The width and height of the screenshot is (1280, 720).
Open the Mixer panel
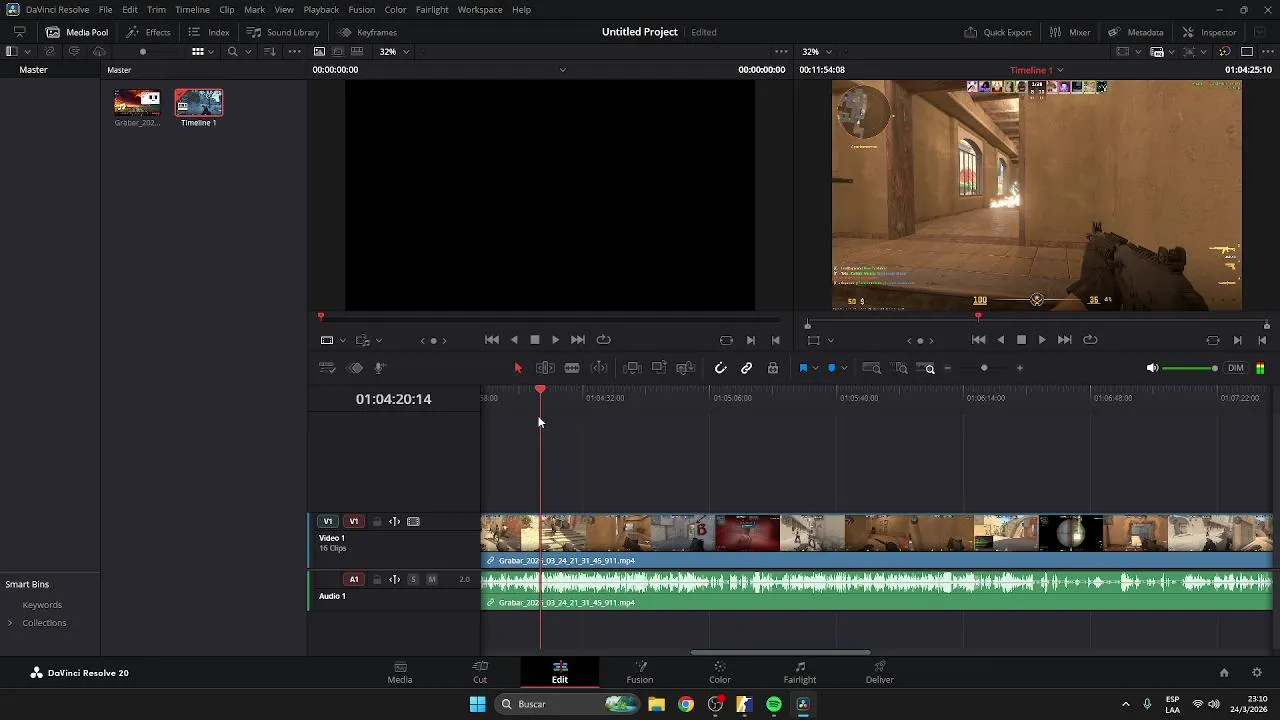pyautogui.click(x=1070, y=32)
